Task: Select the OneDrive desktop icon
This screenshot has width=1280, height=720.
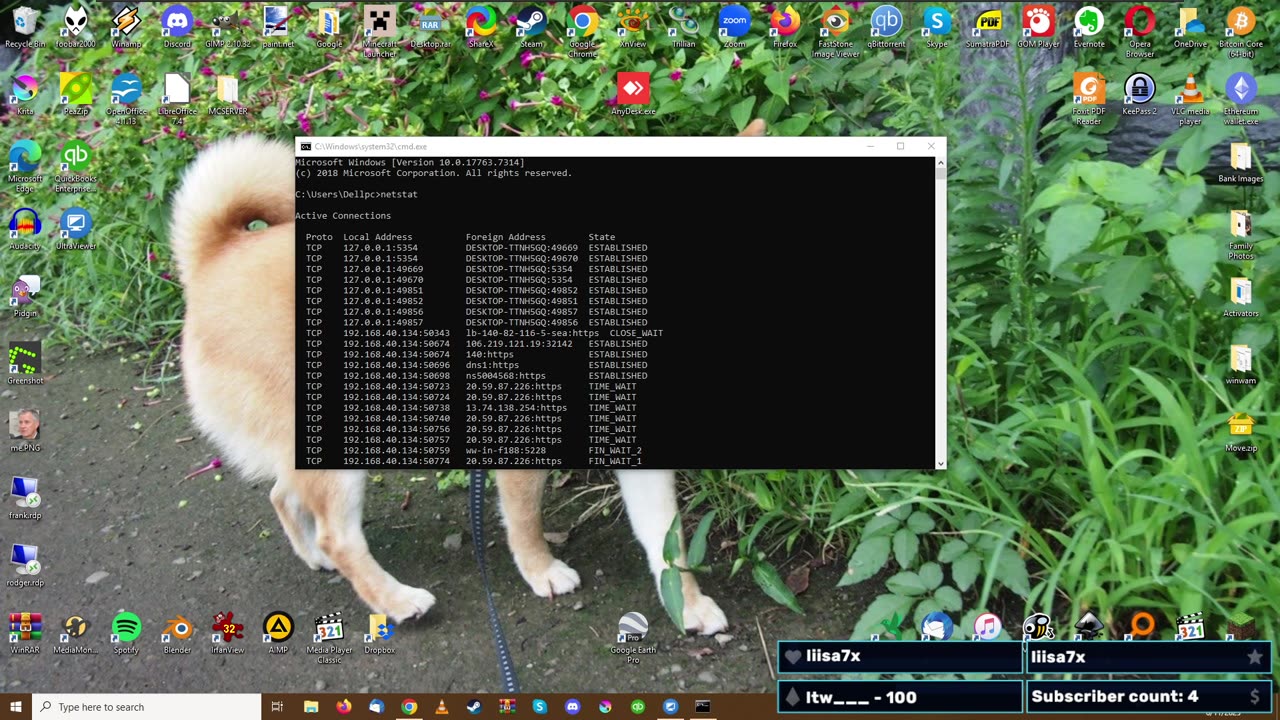Action: click(1190, 27)
